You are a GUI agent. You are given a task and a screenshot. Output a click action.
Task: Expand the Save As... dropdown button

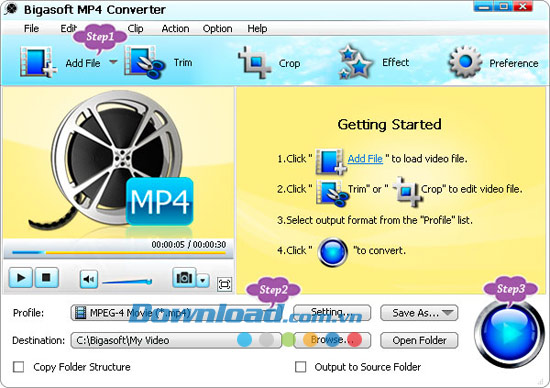[x=419, y=313]
